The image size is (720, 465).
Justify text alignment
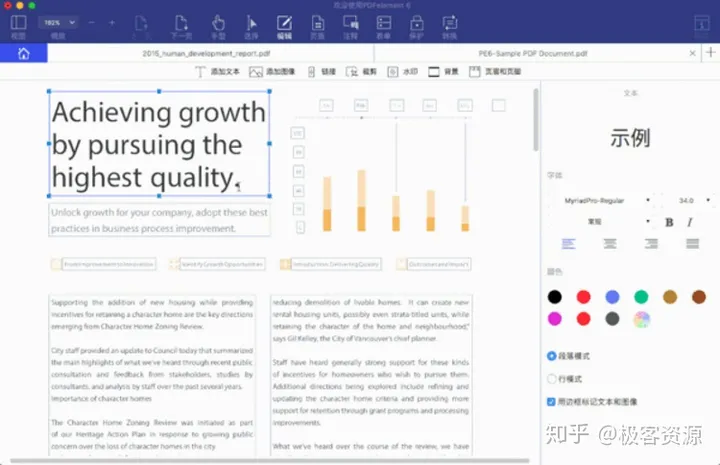692,243
